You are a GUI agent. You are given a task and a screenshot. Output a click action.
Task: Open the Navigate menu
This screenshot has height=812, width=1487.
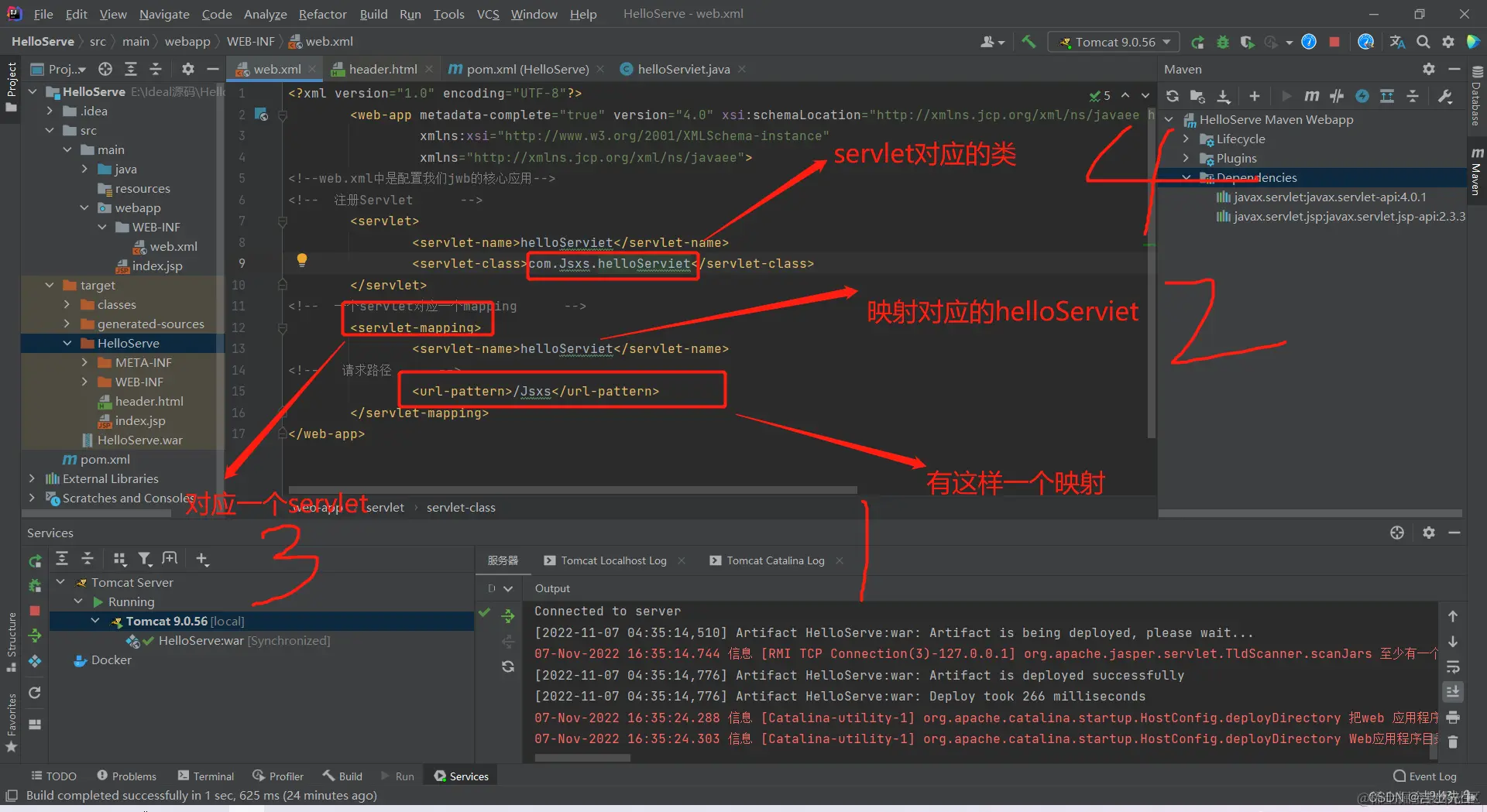[x=164, y=14]
